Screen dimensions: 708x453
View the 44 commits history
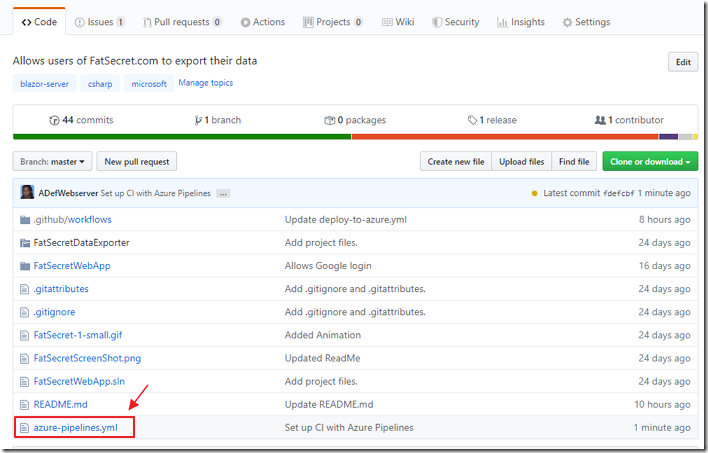click(x=81, y=120)
